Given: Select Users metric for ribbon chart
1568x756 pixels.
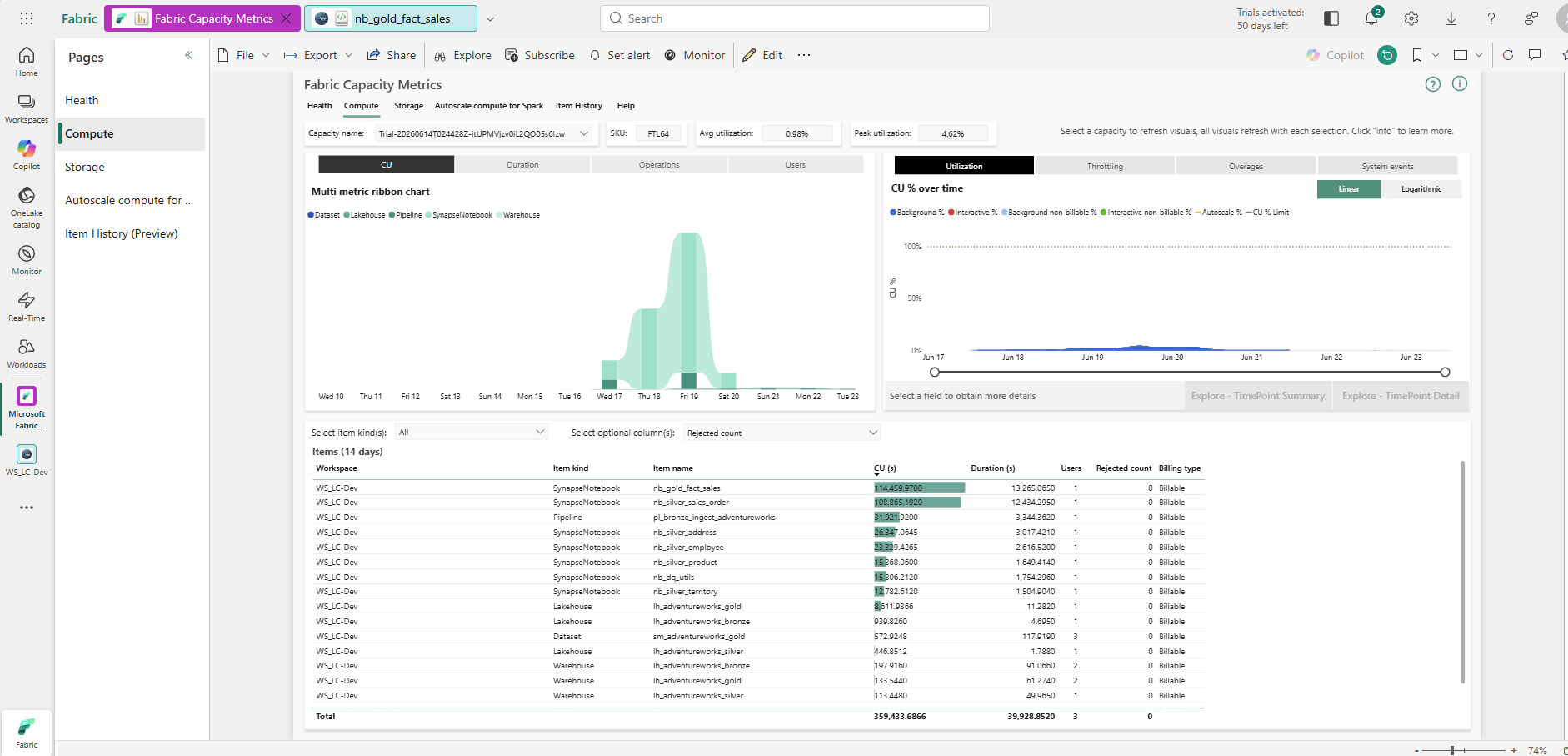Looking at the screenshot, I should (x=796, y=165).
